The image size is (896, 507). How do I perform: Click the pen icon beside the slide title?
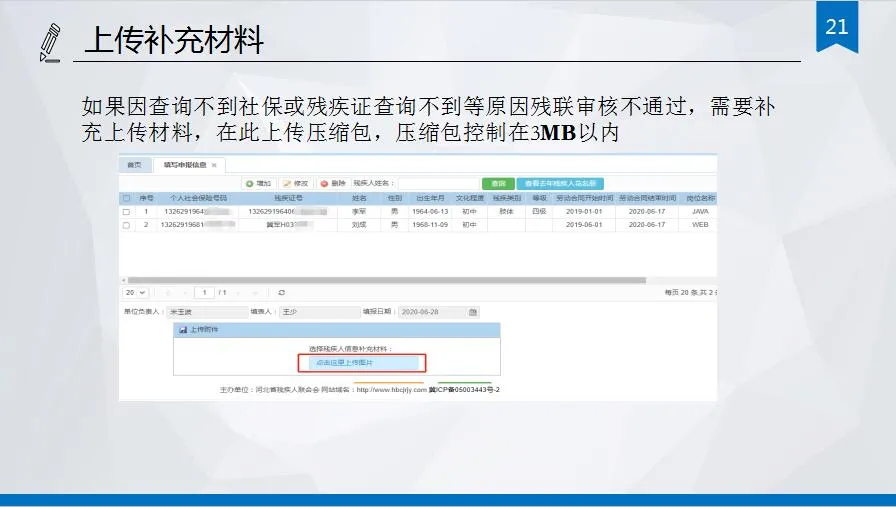coord(50,42)
